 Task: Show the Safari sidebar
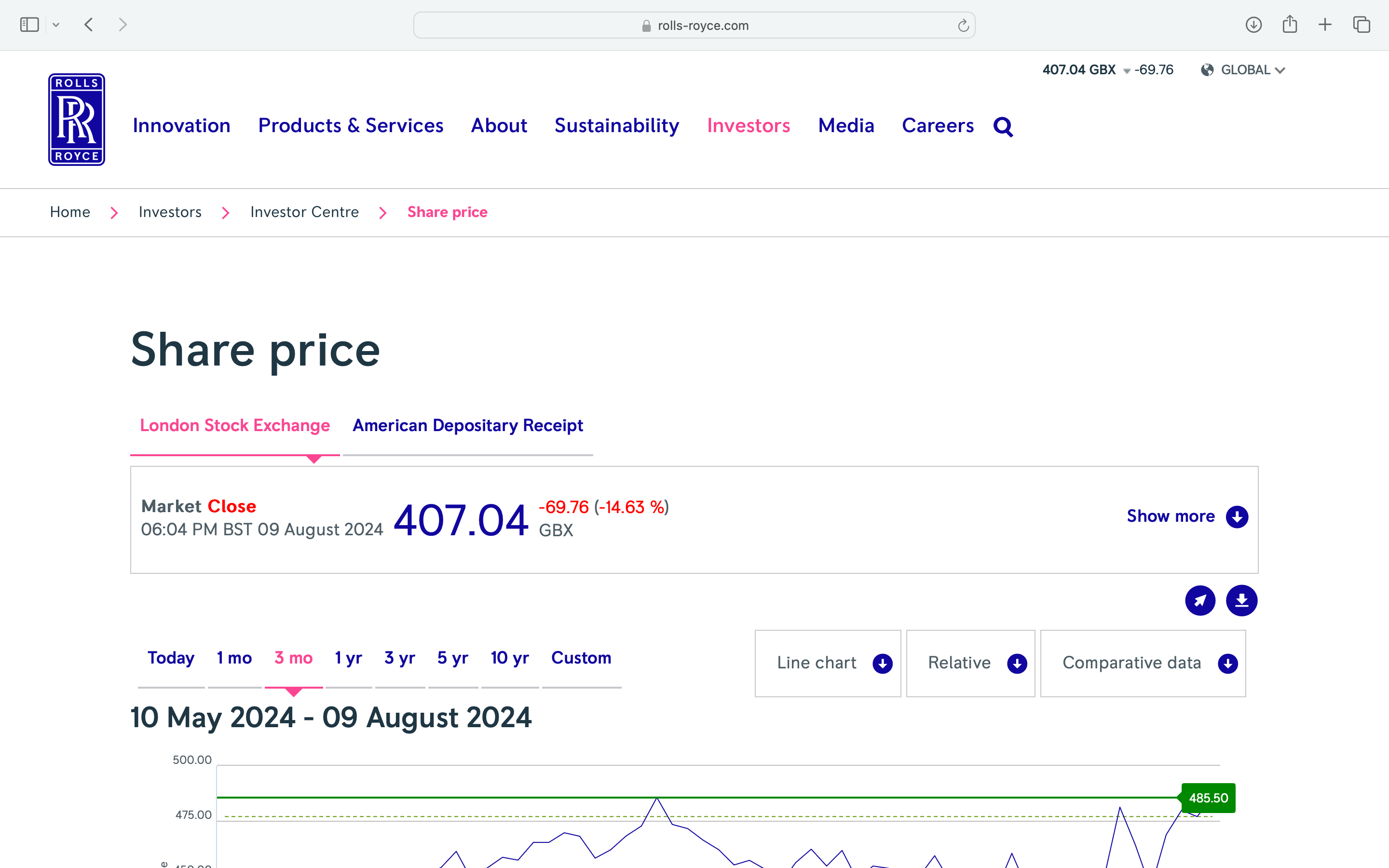coord(29,25)
